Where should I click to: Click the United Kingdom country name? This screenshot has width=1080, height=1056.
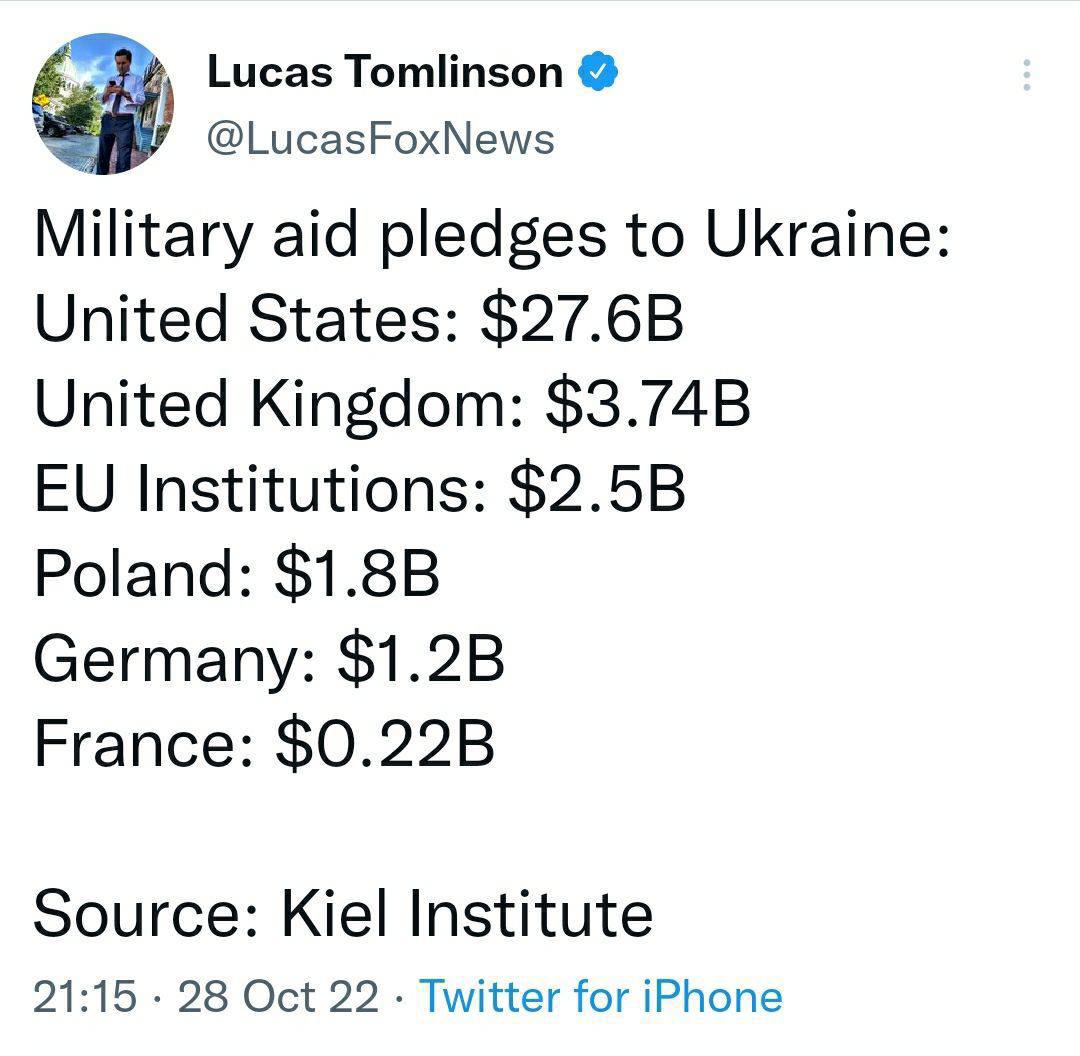(273, 405)
